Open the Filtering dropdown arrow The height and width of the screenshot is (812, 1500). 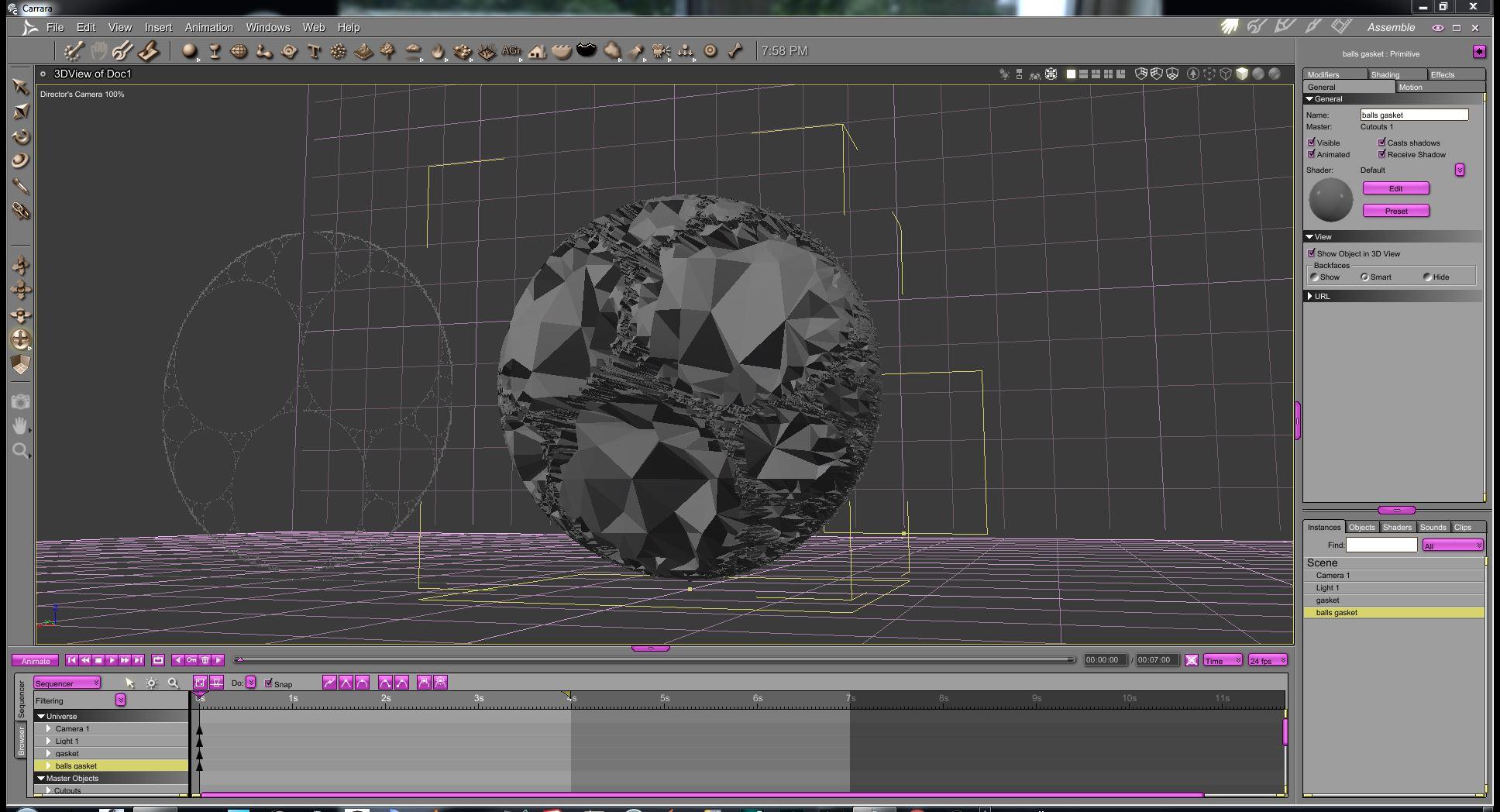coord(120,700)
